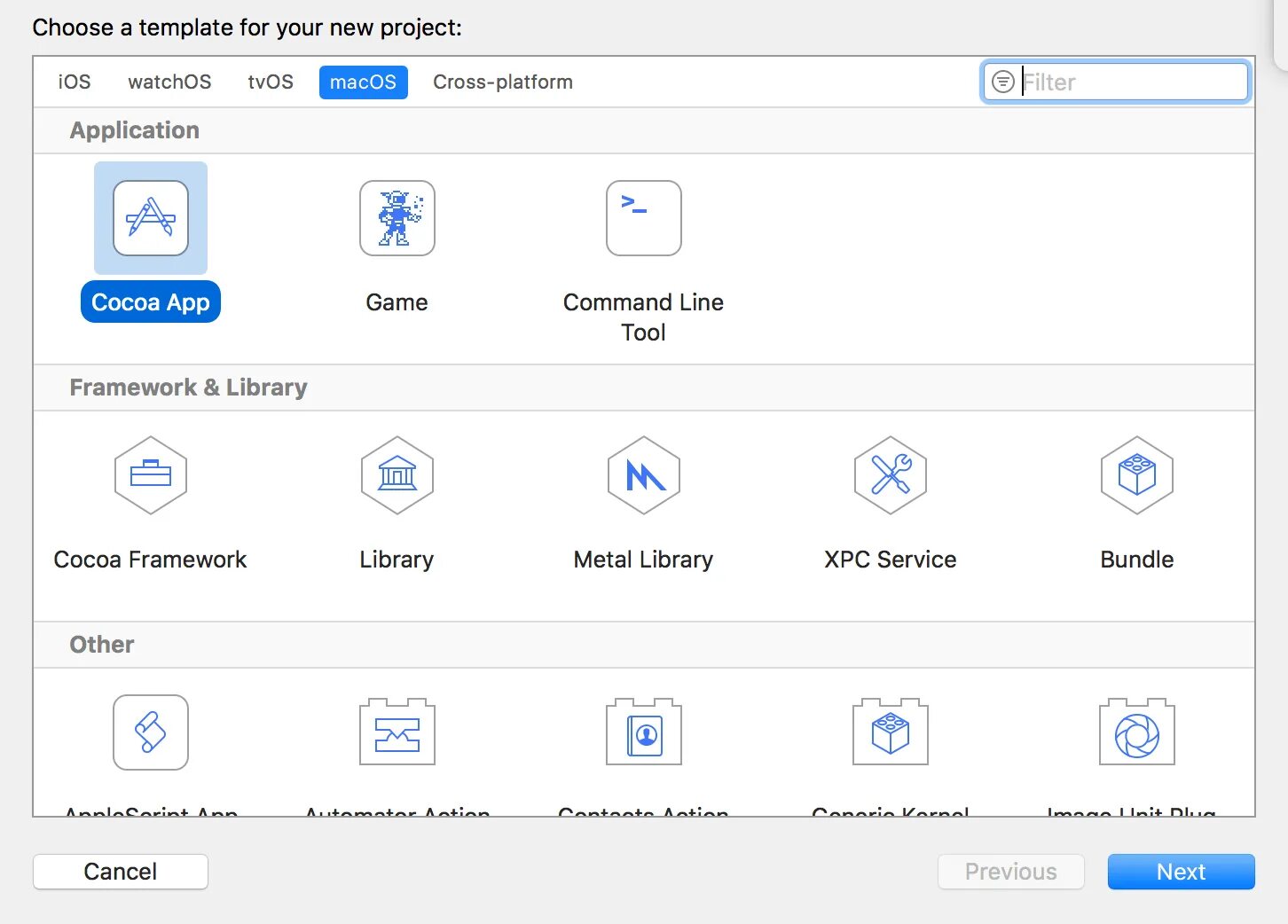Screen dimensions: 1288x924
Task: Select the Contacts Action icon
Action: [644, 732]
